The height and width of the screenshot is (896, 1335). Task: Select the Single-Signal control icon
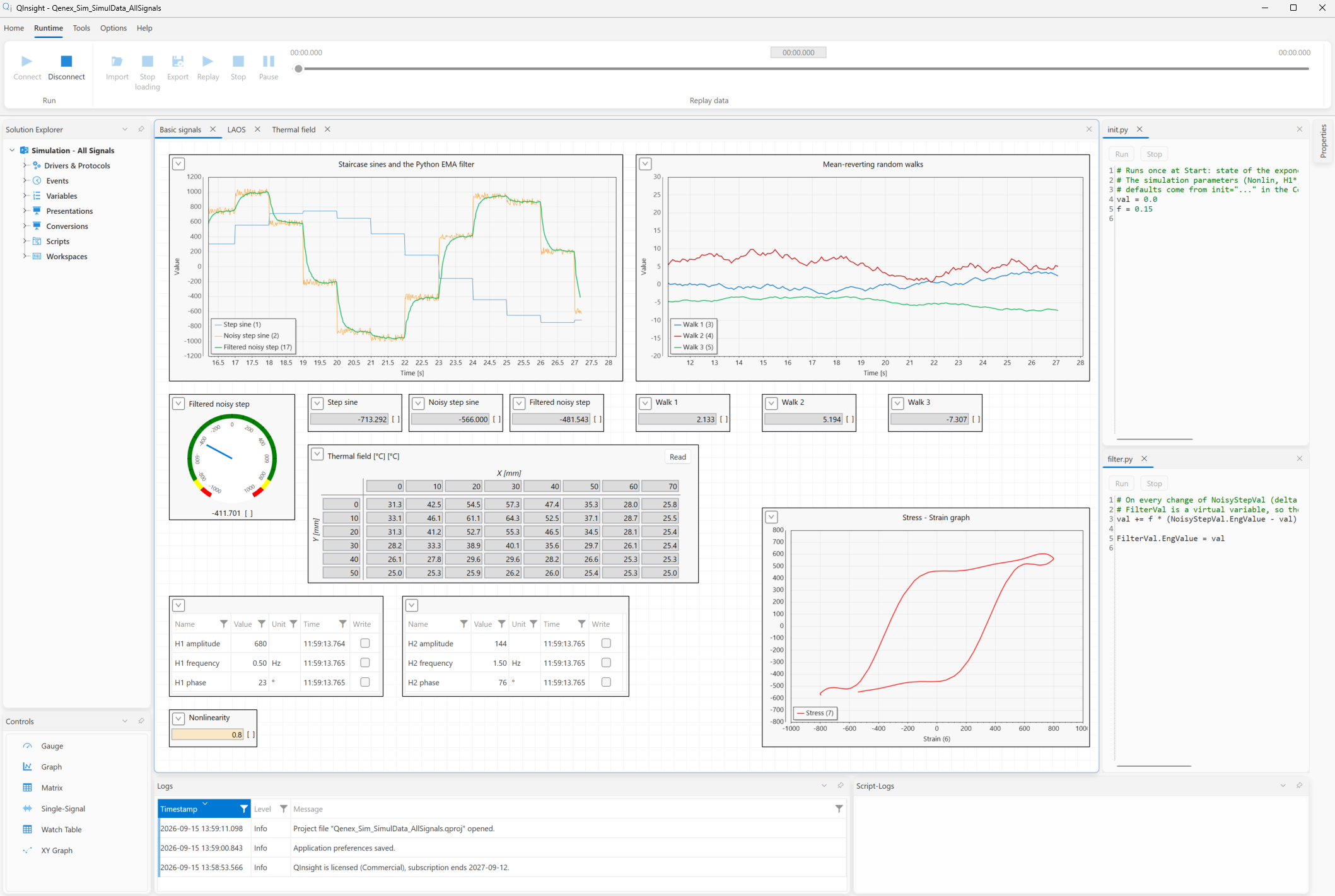[27, 808]
